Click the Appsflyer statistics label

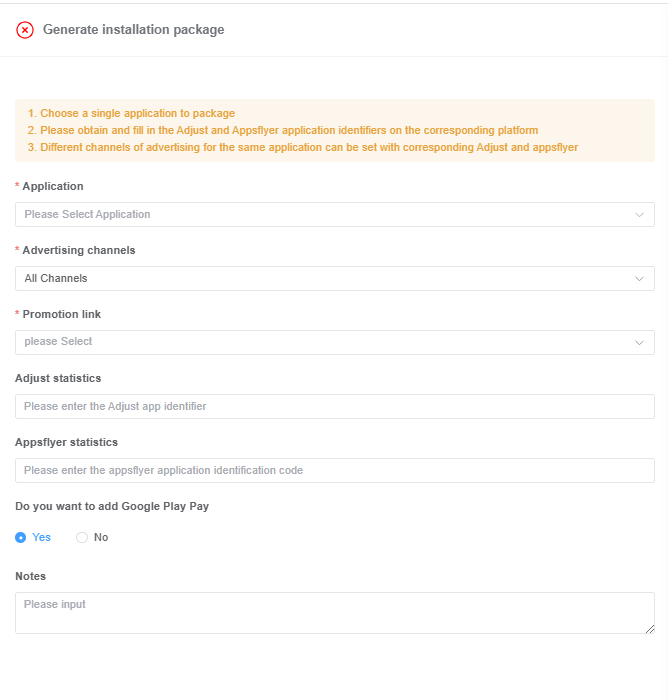(66, 442)
